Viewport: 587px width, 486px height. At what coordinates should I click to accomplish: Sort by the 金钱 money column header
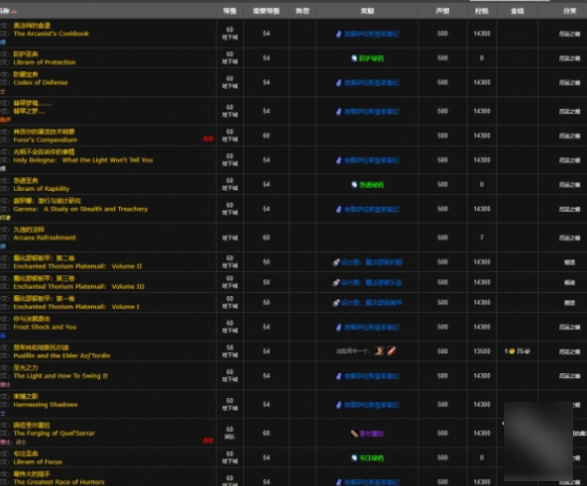pyautogui.click(x=517, y=11)
